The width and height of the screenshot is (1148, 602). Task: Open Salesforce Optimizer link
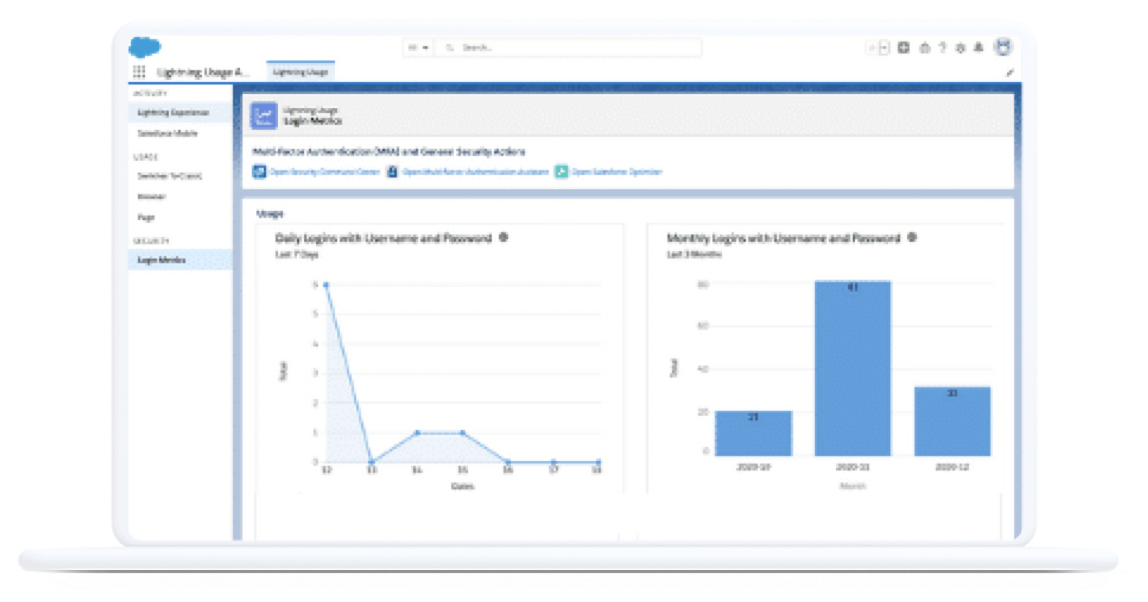tap(616, 172)
